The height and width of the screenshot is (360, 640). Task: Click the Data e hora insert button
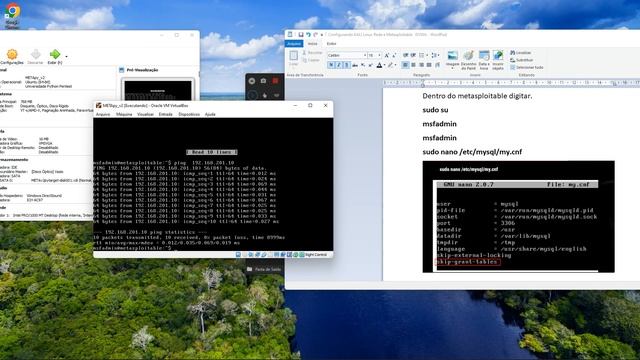484,60
